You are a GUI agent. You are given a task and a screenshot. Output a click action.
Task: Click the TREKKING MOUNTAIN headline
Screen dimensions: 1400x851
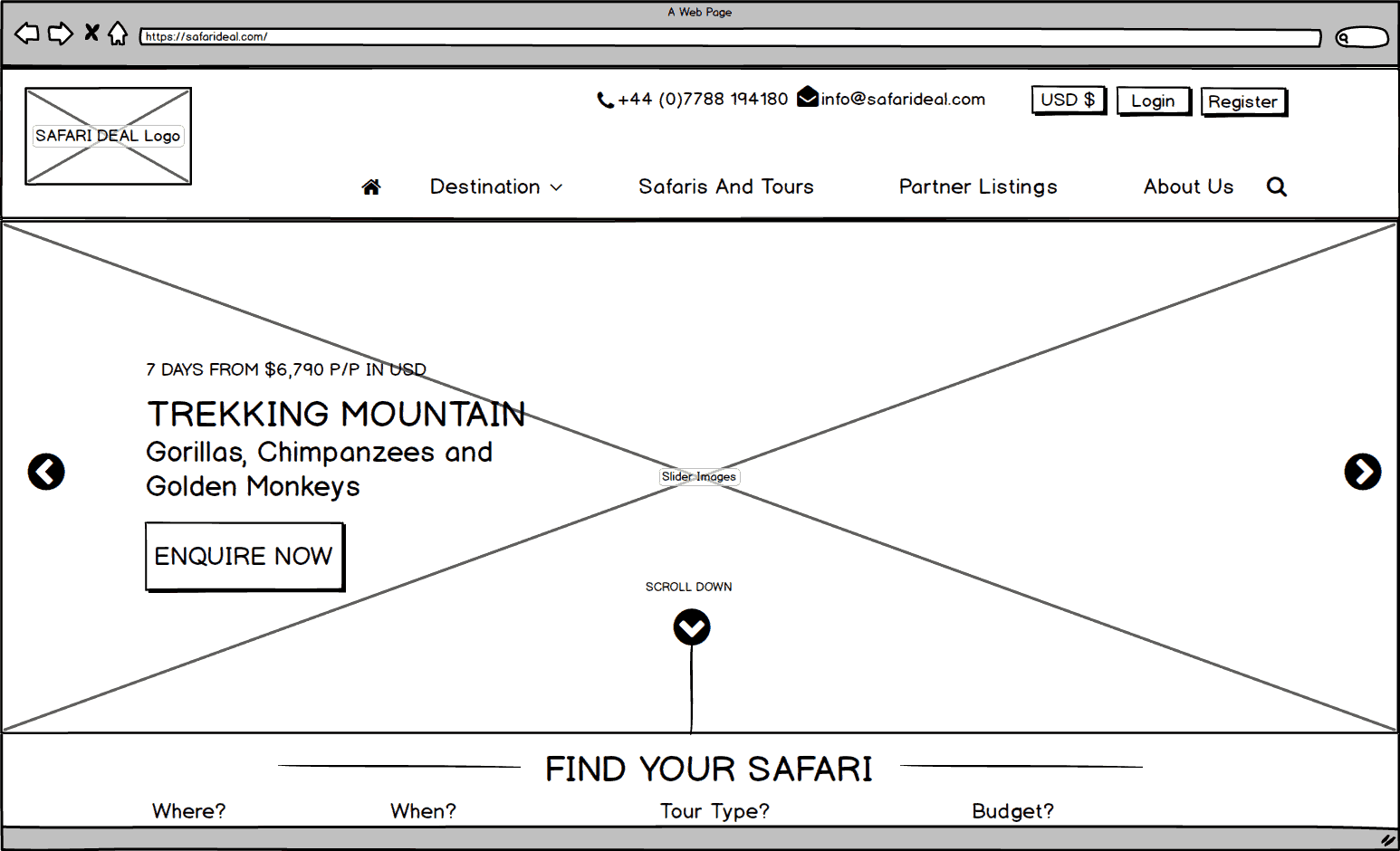pos(337,414)
